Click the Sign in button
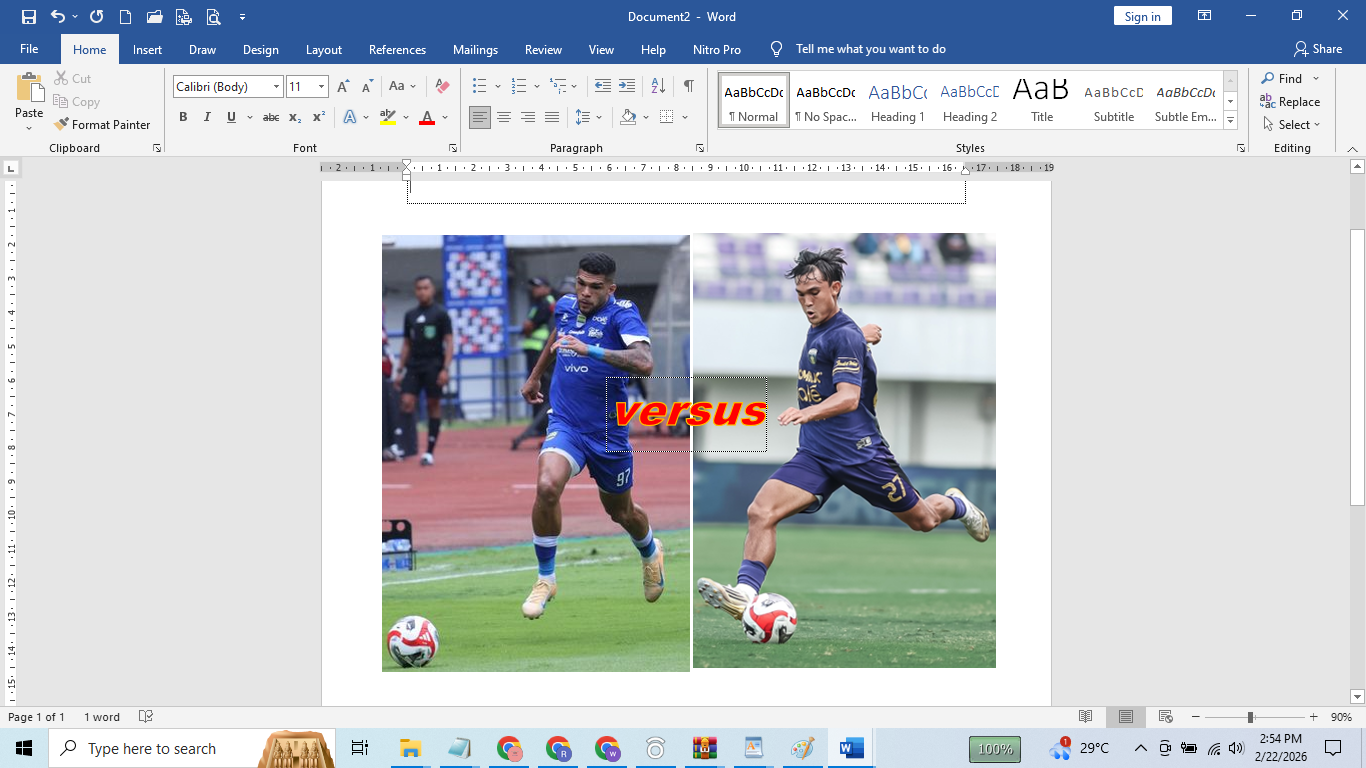Screen dimensions: 1366x768 tap(1142, 16)
